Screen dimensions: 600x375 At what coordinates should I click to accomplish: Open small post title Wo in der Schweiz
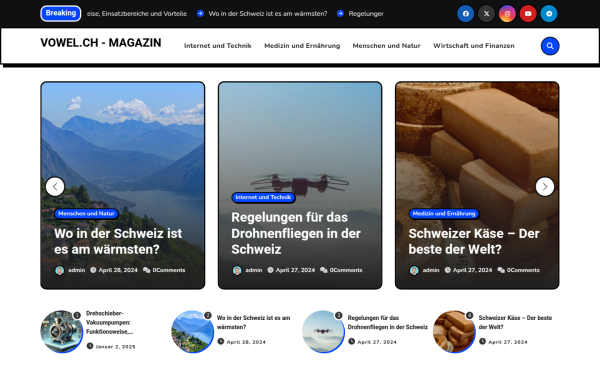coord(253,323)
